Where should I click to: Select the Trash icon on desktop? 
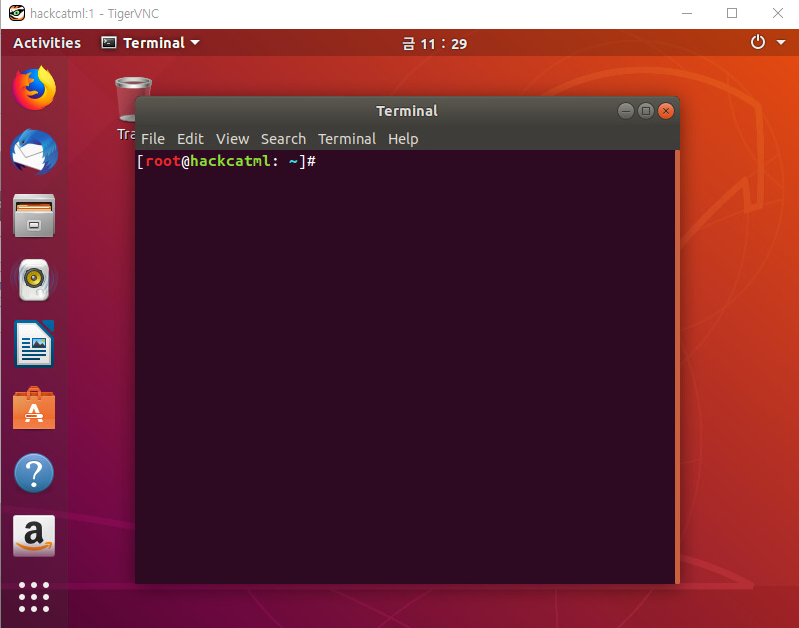pyautogui.click(x=126, y=108)
